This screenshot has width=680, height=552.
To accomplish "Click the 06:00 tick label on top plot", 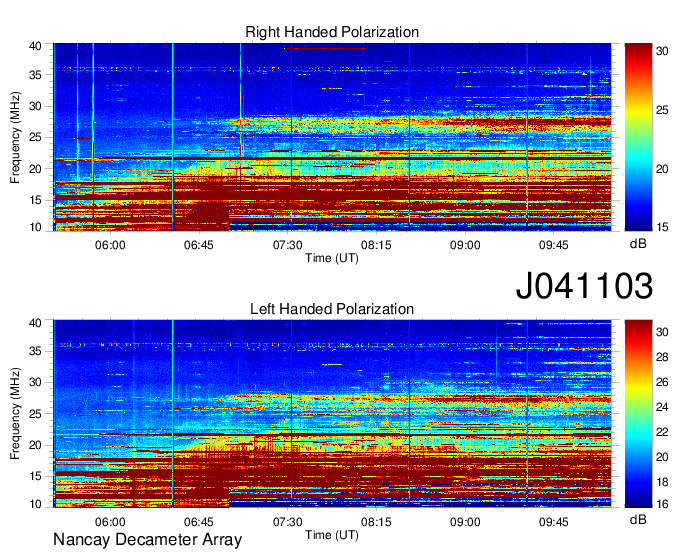I will pos(110,245).
